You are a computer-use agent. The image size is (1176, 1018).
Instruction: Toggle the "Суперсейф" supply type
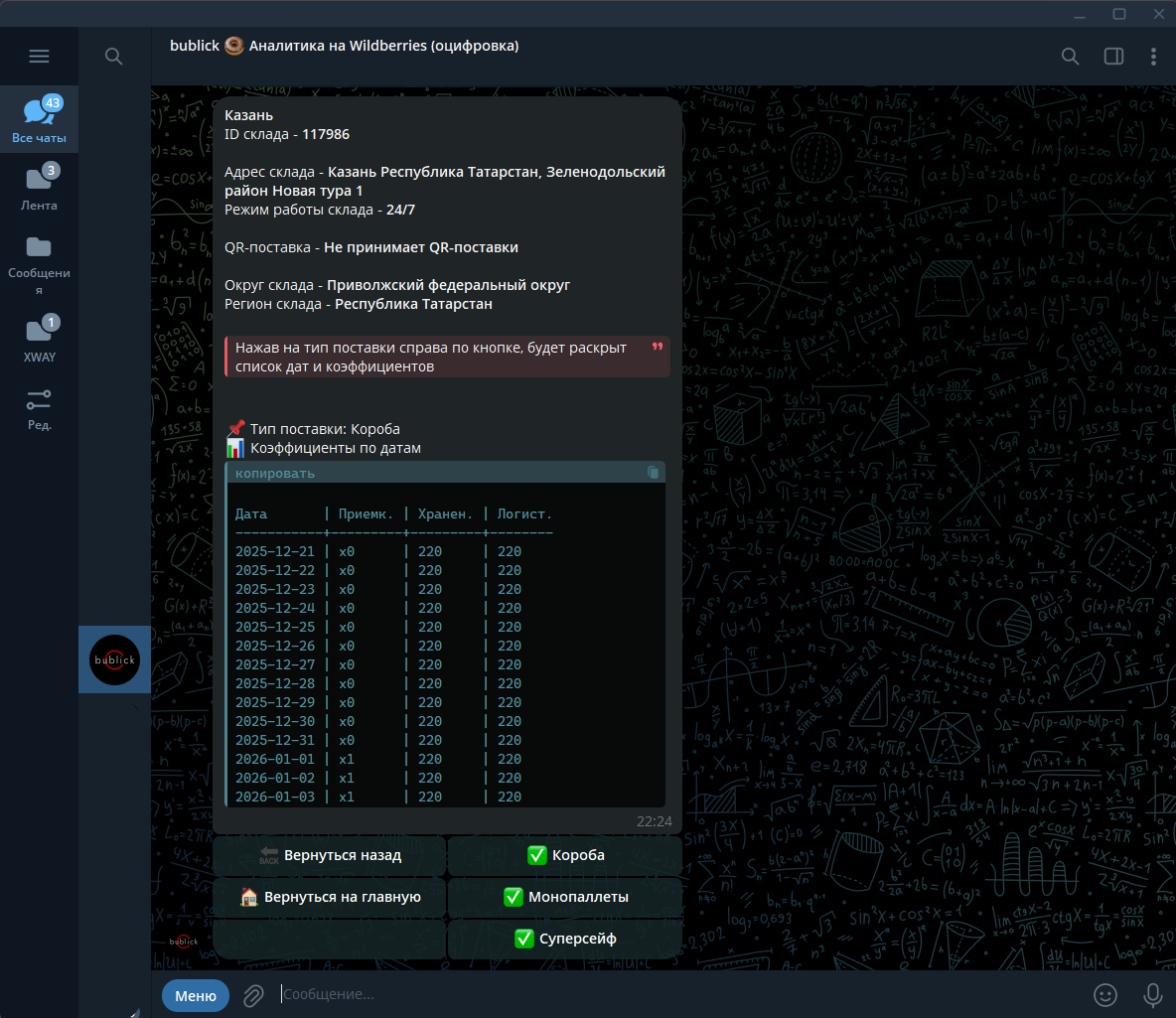point(565,939)
